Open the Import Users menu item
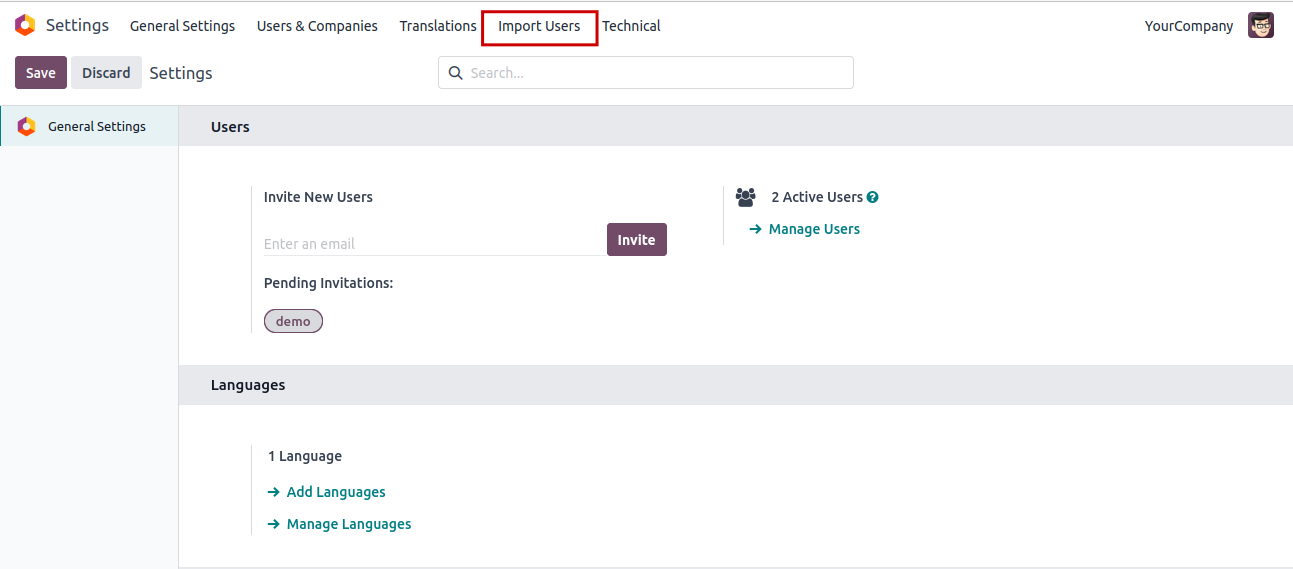The image size is (1293, 569). (539, 26)
